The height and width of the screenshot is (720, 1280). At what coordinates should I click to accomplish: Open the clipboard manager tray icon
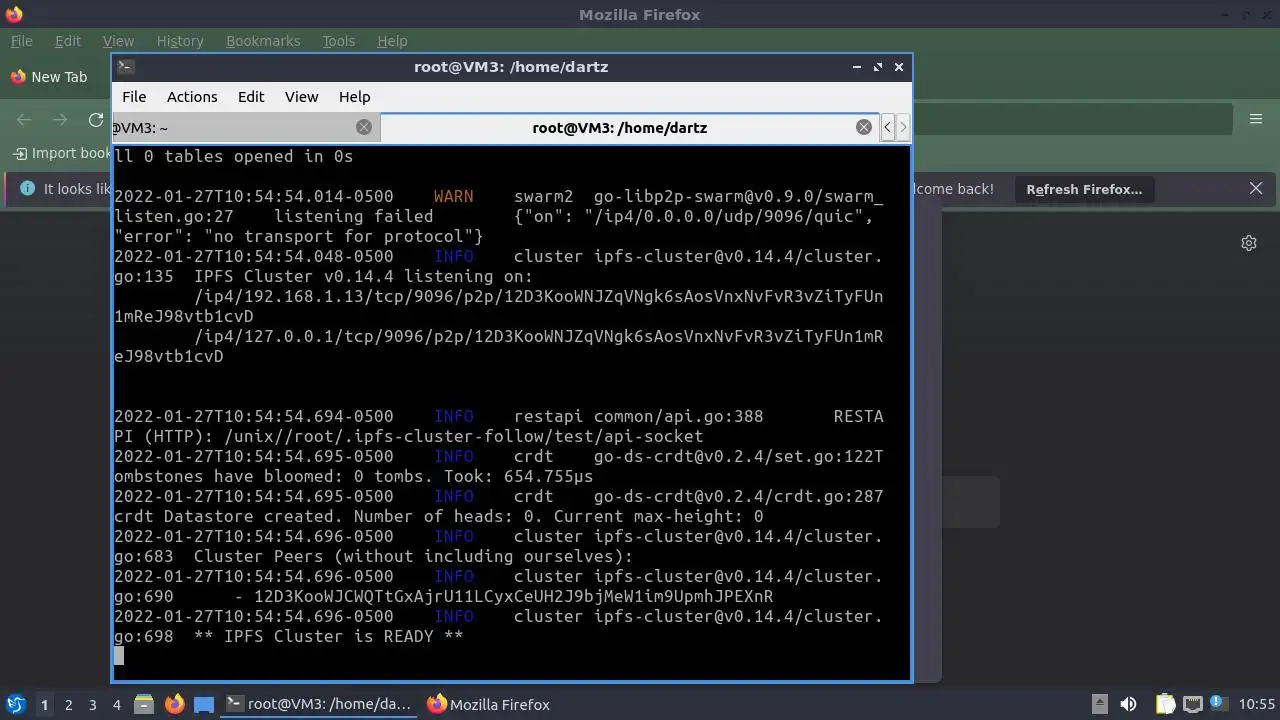(1165, 704)
